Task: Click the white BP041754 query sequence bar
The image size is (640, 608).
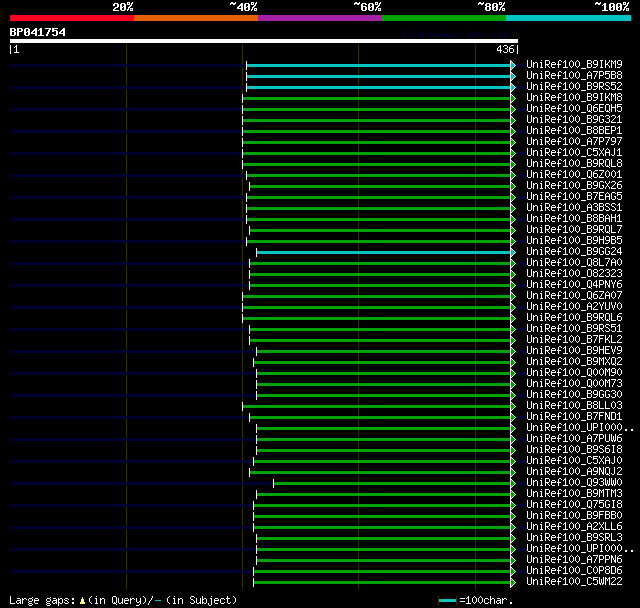Action: 264,41
